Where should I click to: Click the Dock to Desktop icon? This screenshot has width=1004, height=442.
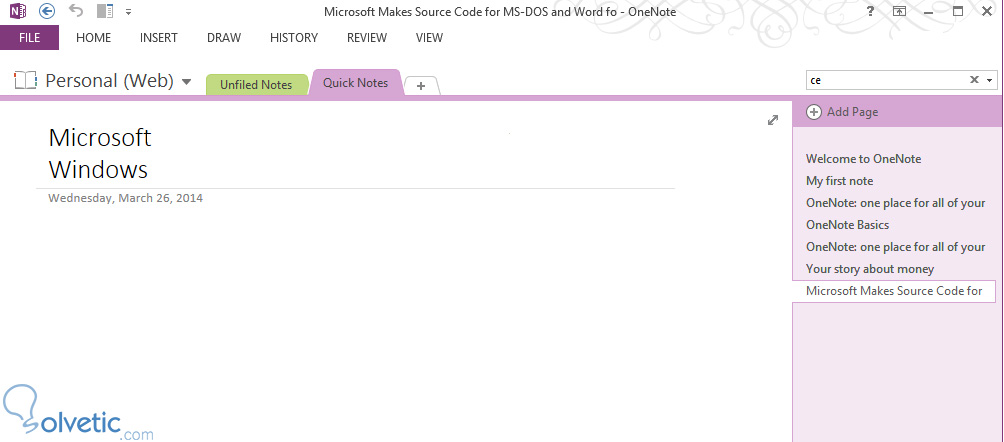tap(105, 12)
